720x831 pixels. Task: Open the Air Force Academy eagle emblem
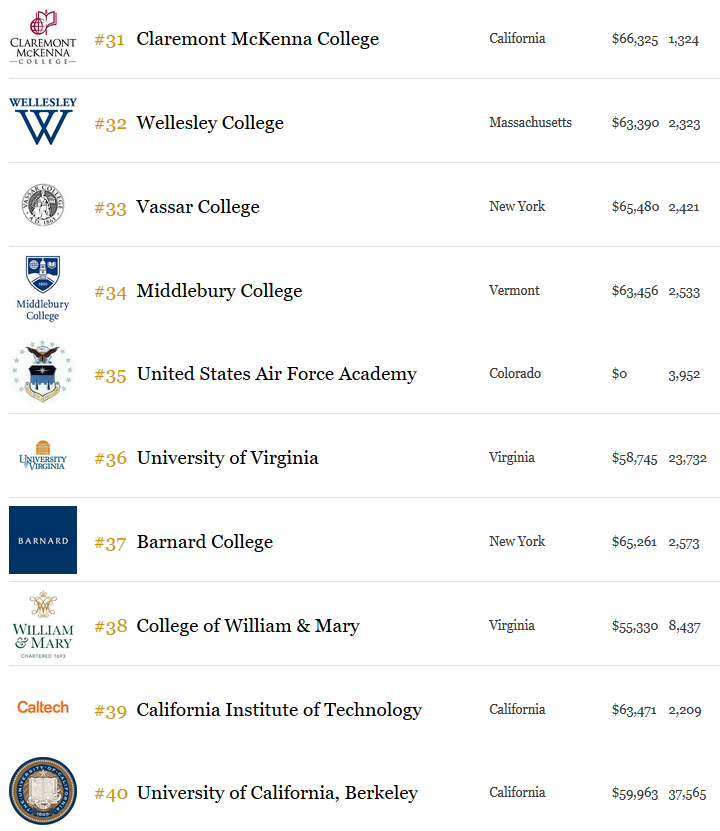click(42, 372)
